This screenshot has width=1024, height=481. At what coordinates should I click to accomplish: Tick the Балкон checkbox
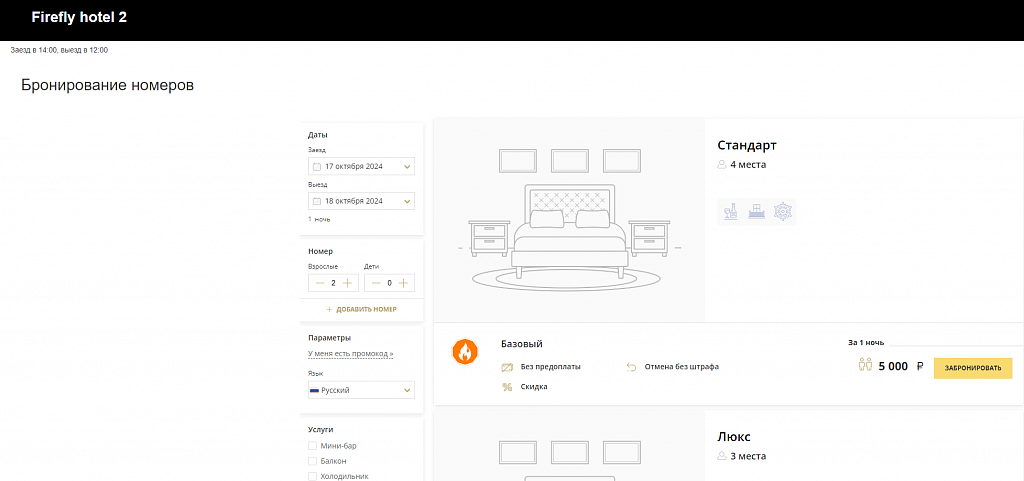(312, 461)
